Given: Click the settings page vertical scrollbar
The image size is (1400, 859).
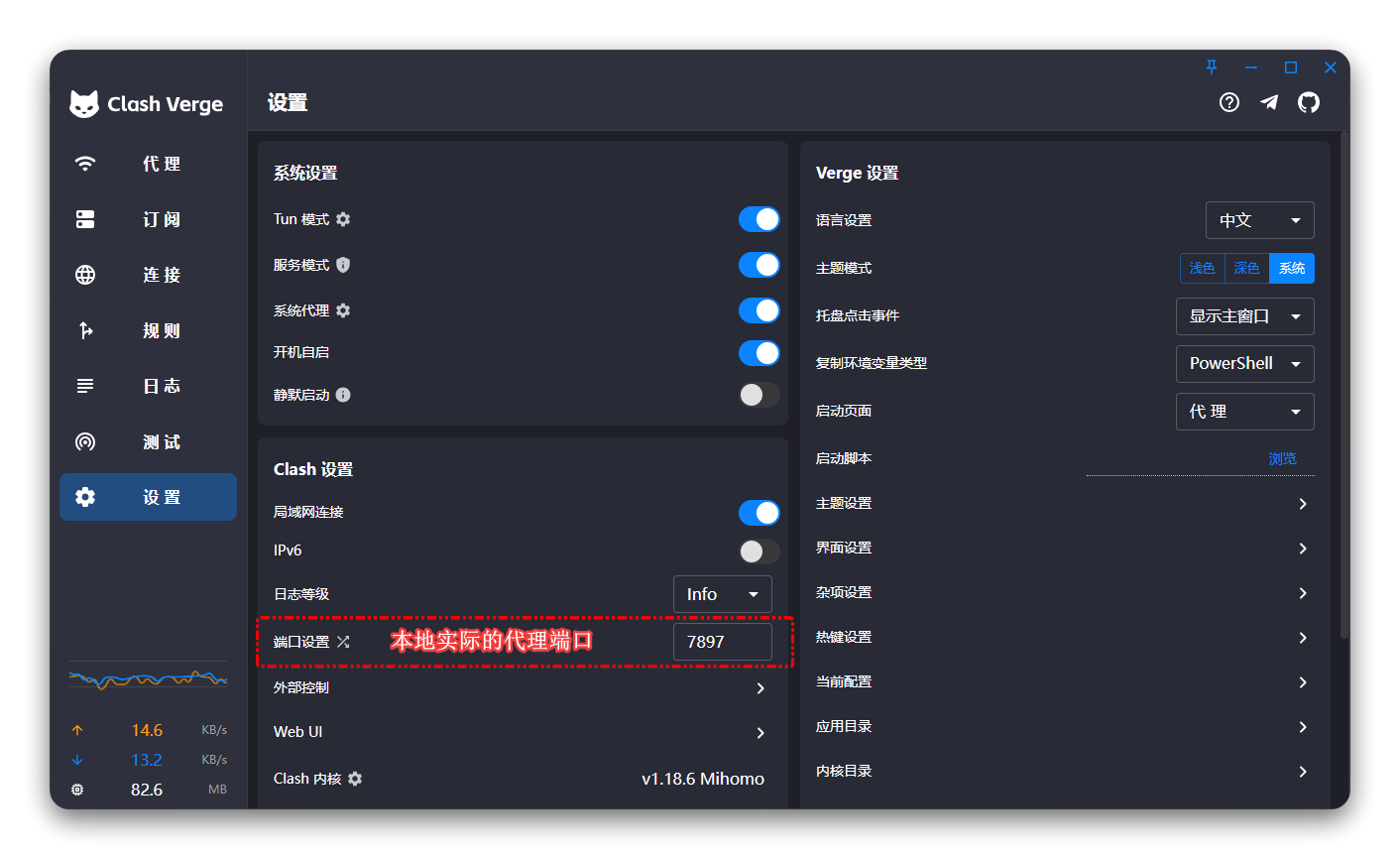Looking at the screenshot, I should [1343, 385].
